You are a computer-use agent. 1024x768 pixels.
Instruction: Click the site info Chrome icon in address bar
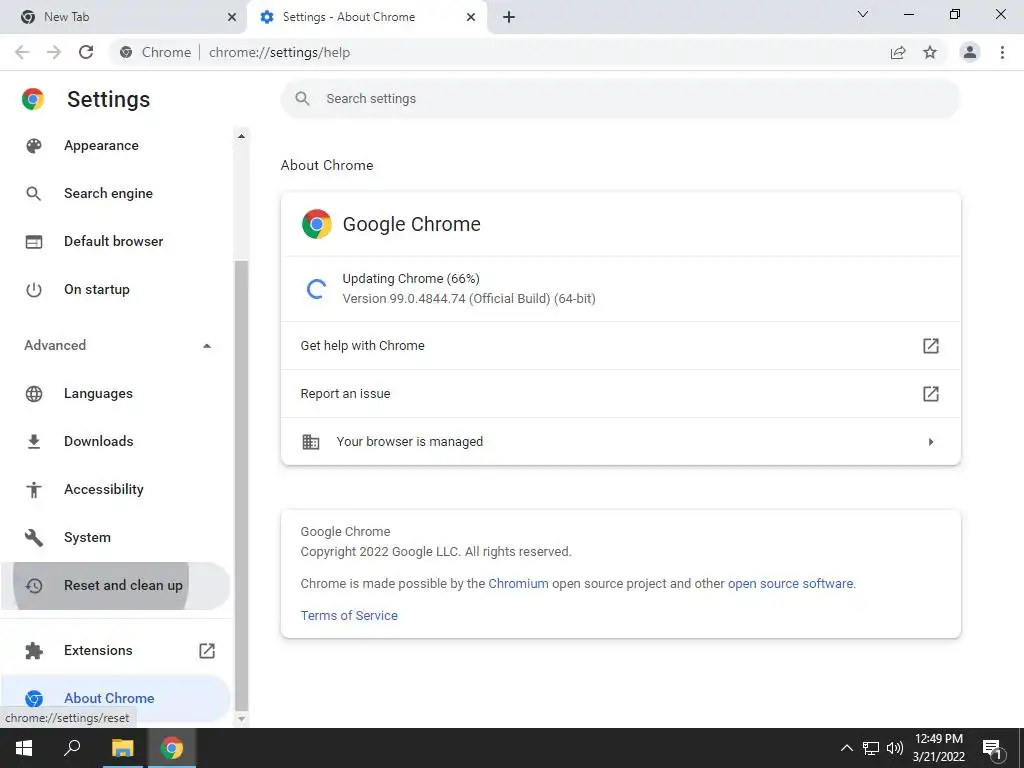tap(126, 52)
